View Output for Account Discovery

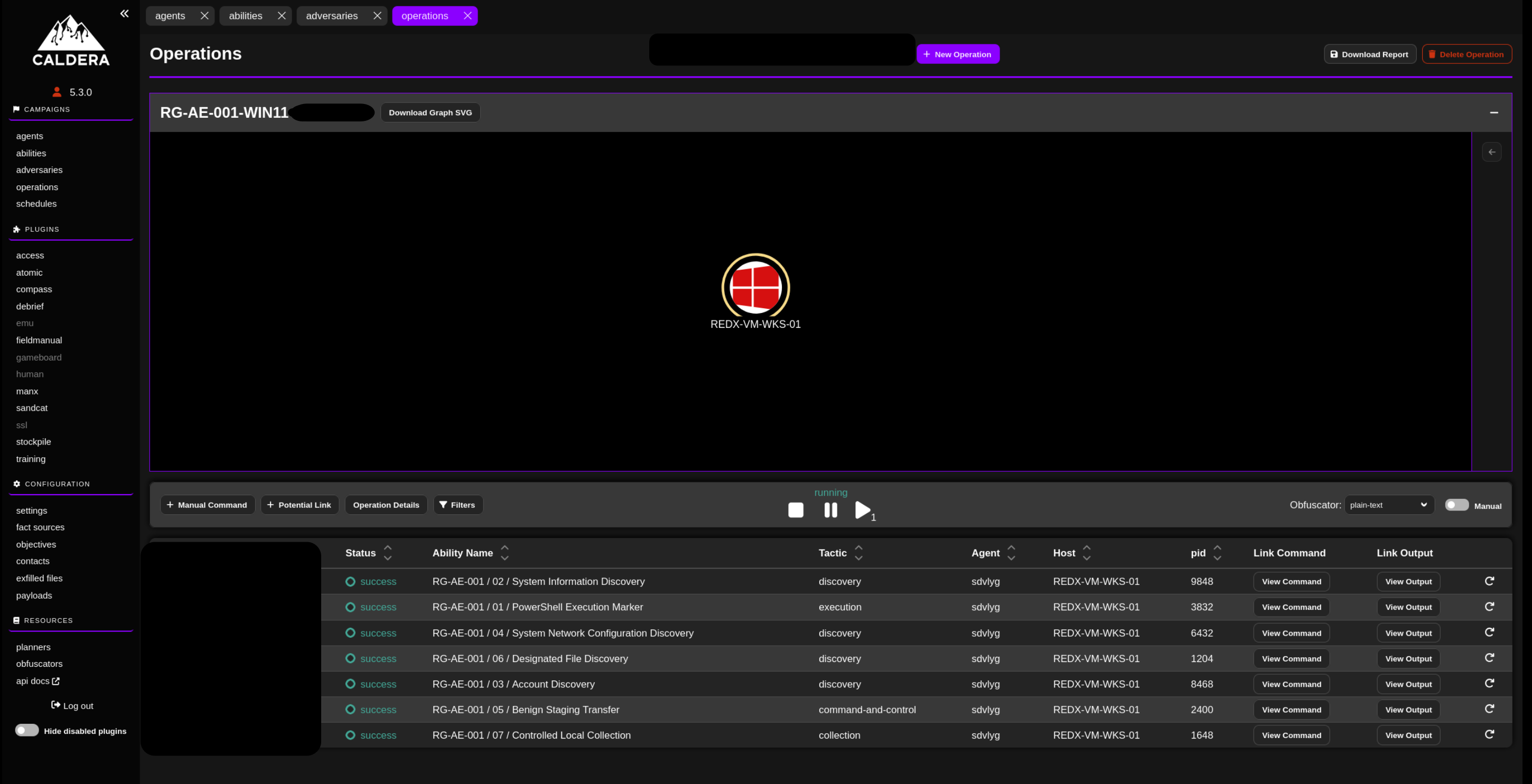(x=1408, y=685)
